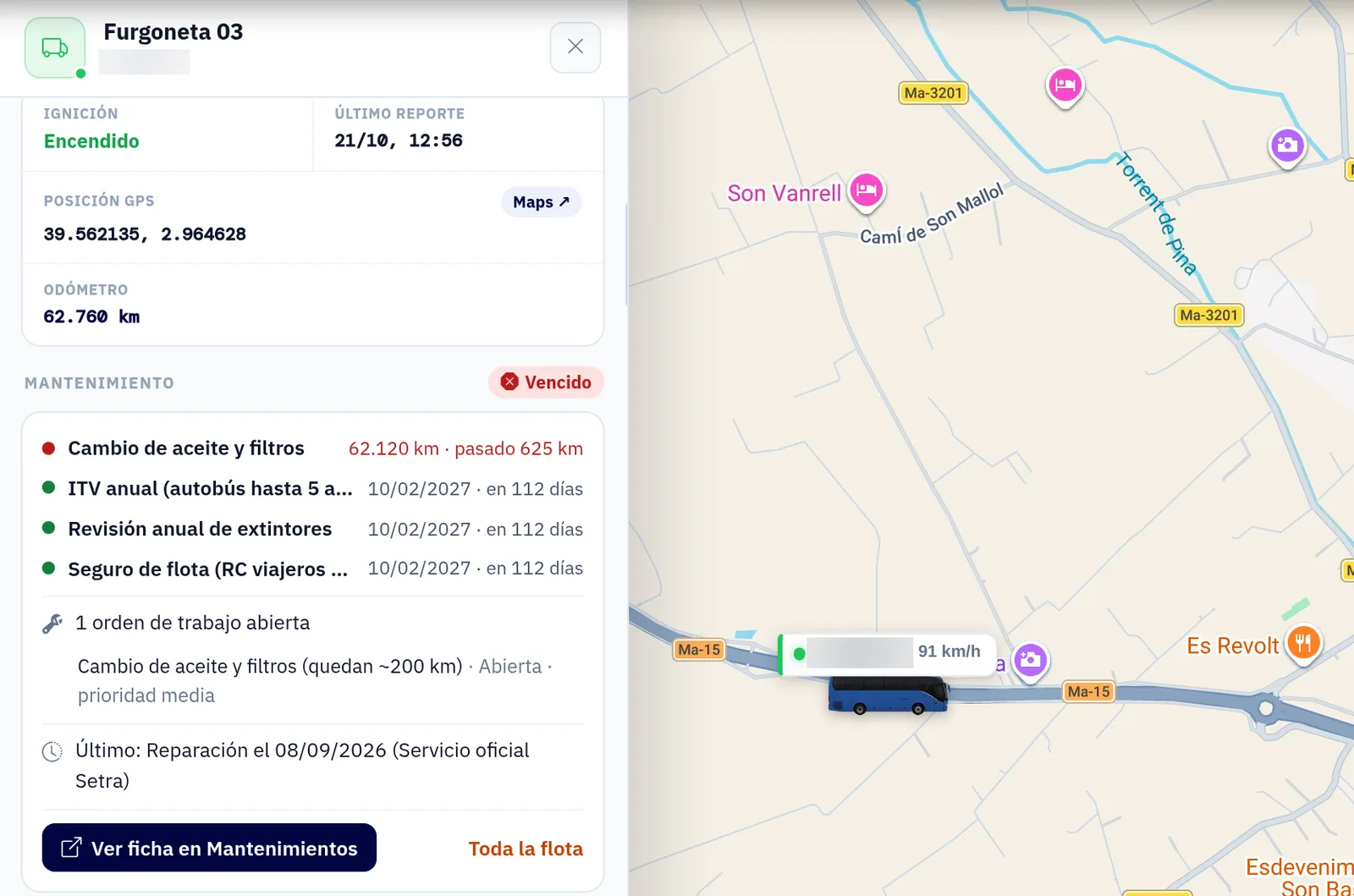
Task: Select the blue bus on the map
Action: (889, 695)
